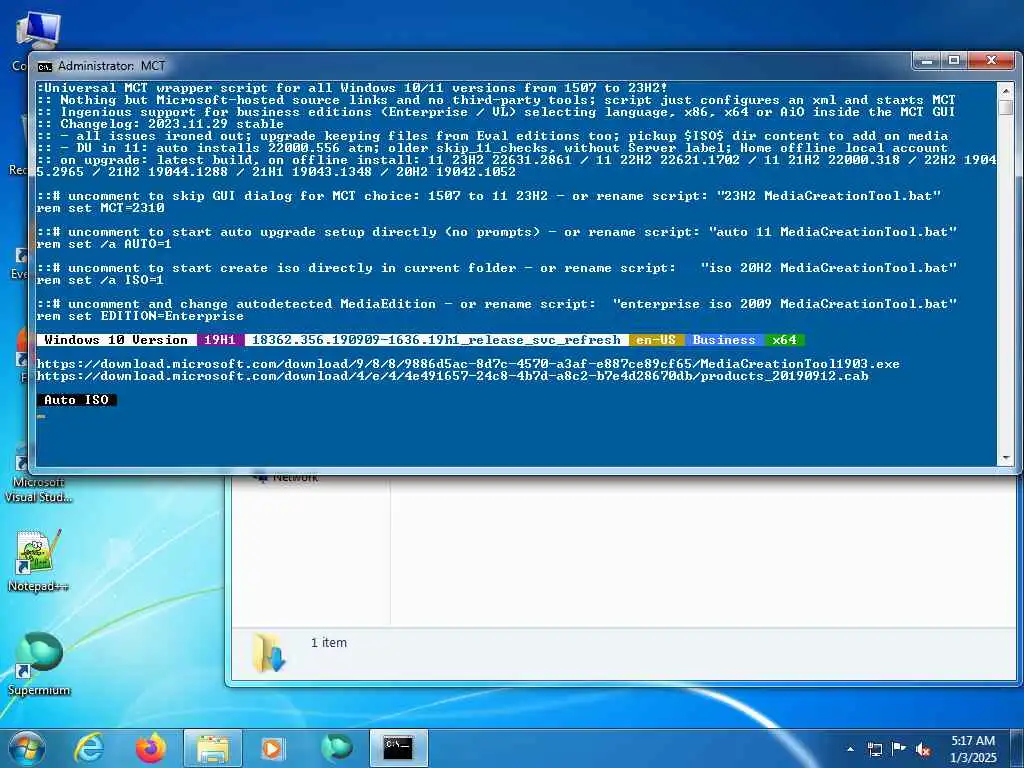Screen dimensions: 1024x768
Task: Open Action Center flag icon
Action: (899, 749)
